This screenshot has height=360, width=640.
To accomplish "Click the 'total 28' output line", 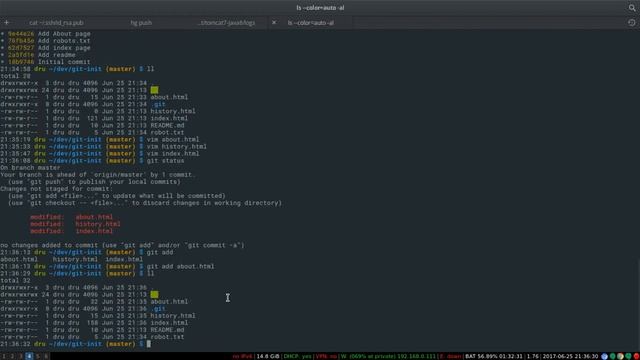I will pos(15,76).
